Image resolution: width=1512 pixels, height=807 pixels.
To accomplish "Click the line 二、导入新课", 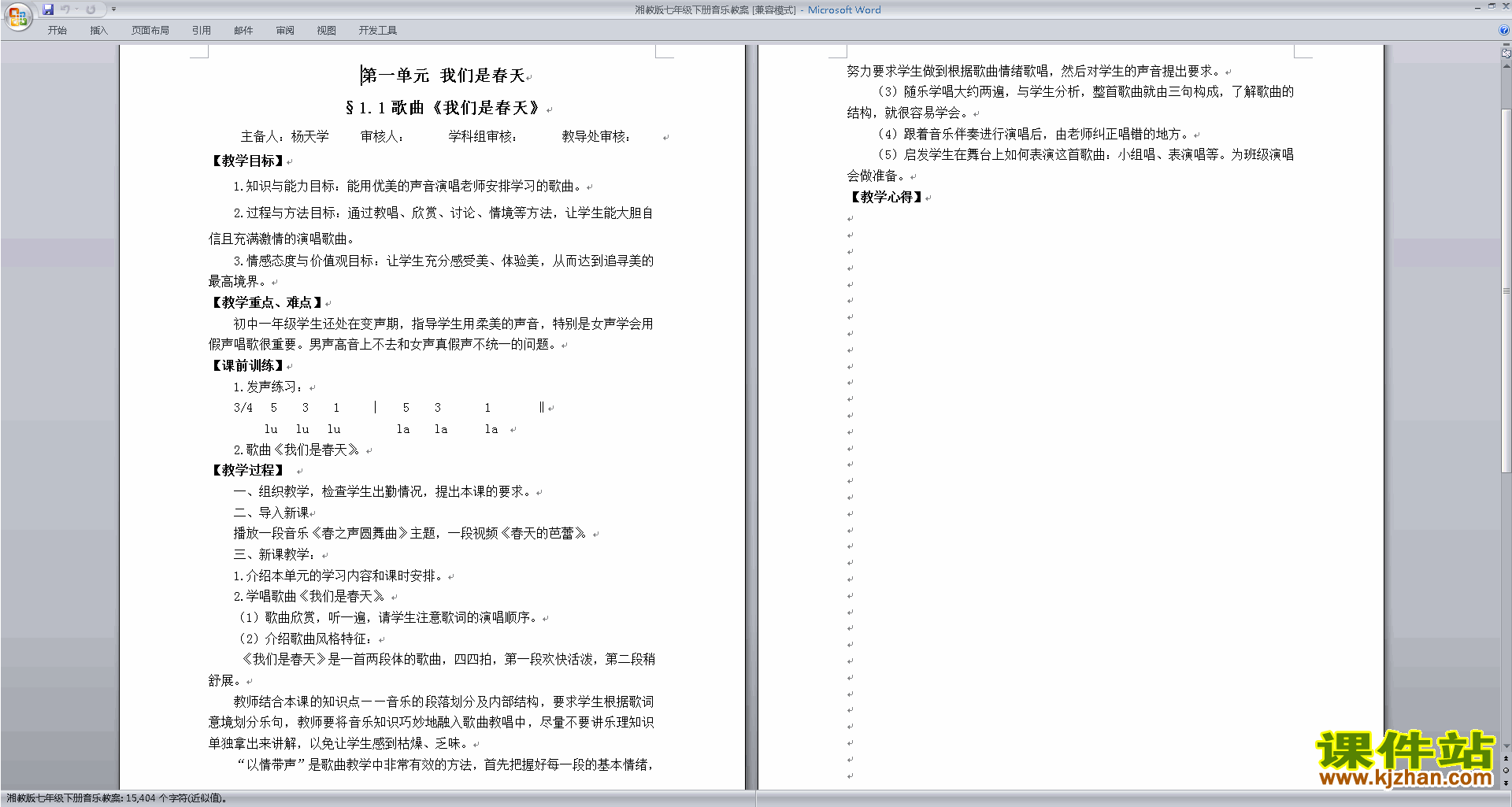I will [272, 513].
